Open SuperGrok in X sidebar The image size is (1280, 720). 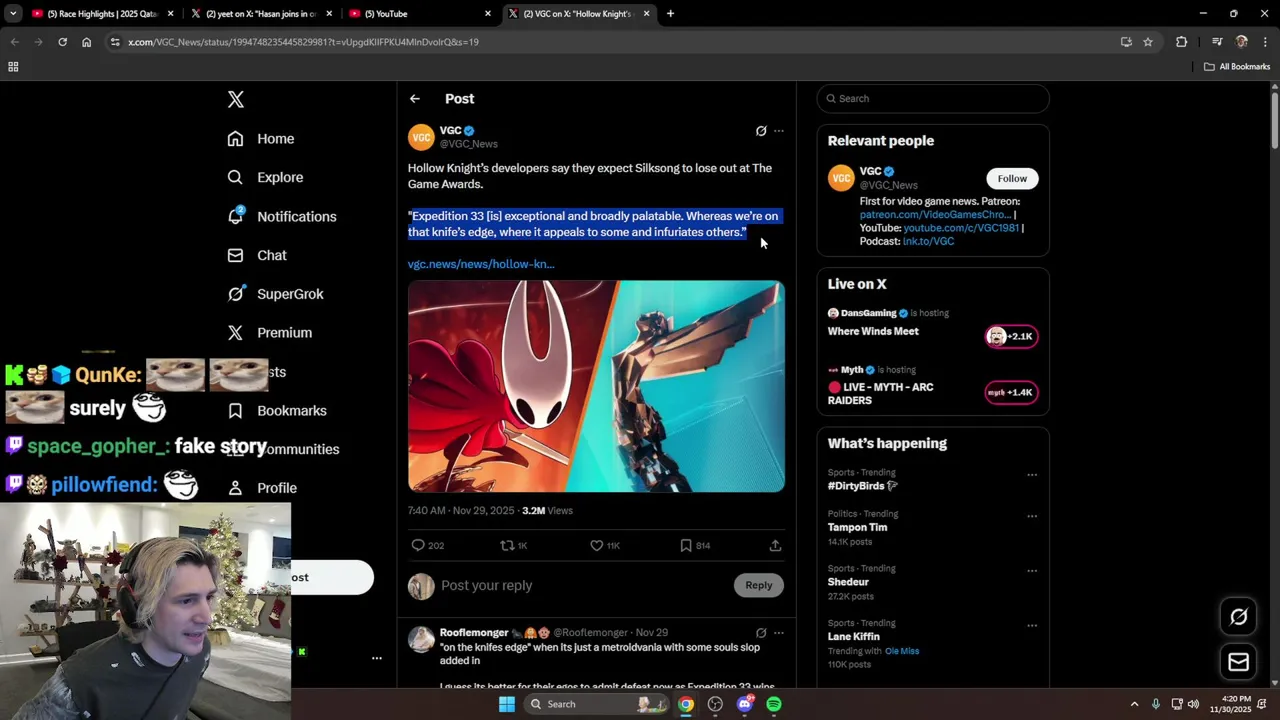tap(275, 294)
